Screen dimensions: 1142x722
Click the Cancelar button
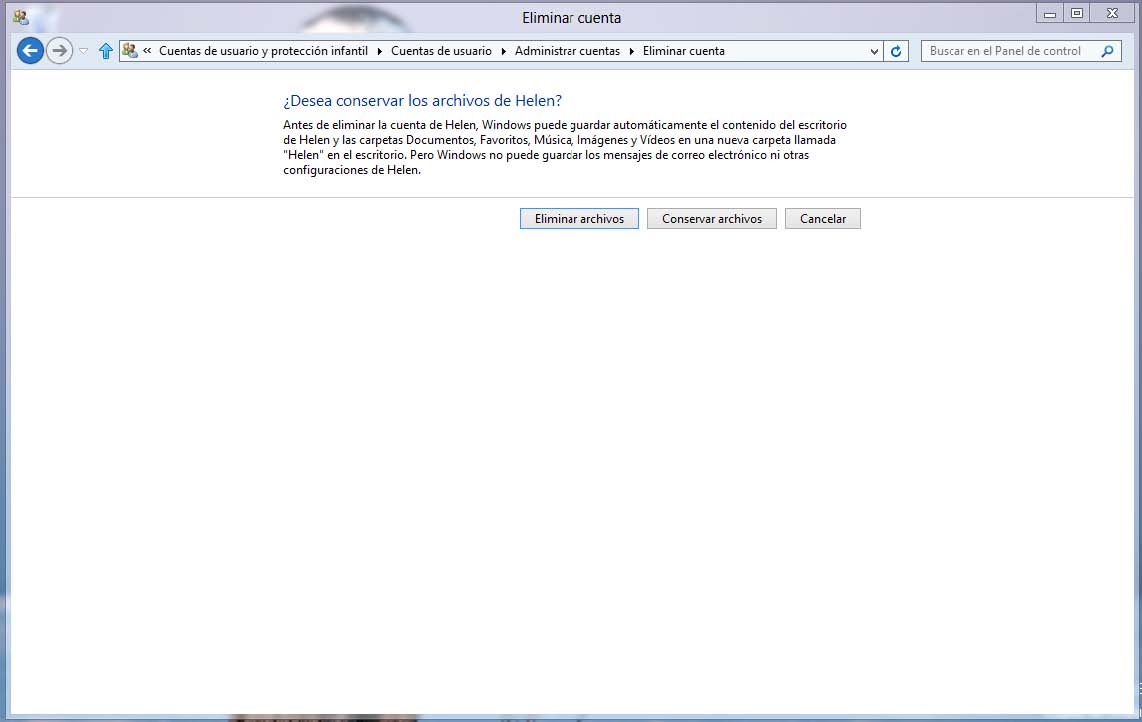[822, 219]
